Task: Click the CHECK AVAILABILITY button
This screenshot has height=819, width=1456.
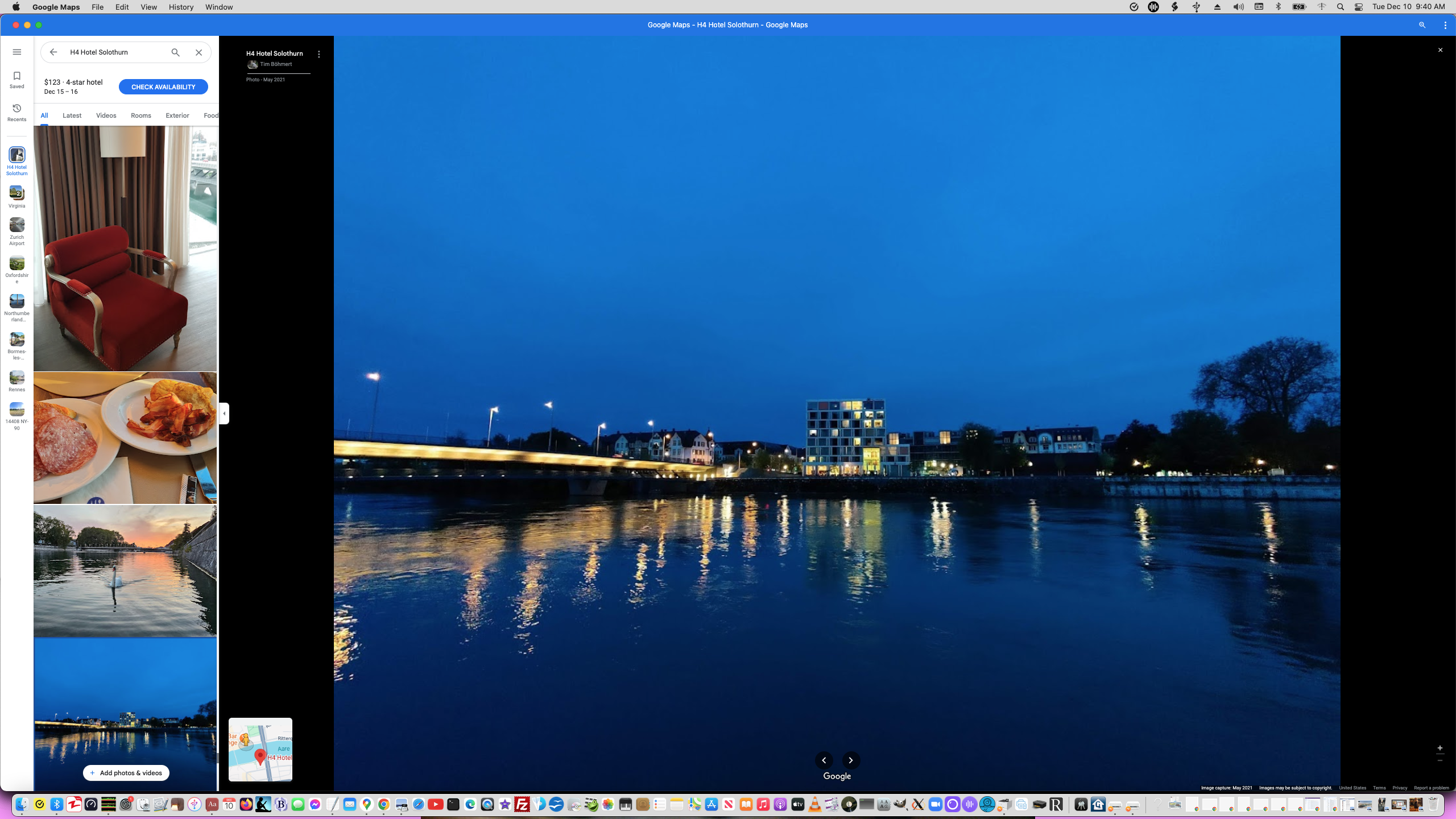Action: tap(163, 87)
